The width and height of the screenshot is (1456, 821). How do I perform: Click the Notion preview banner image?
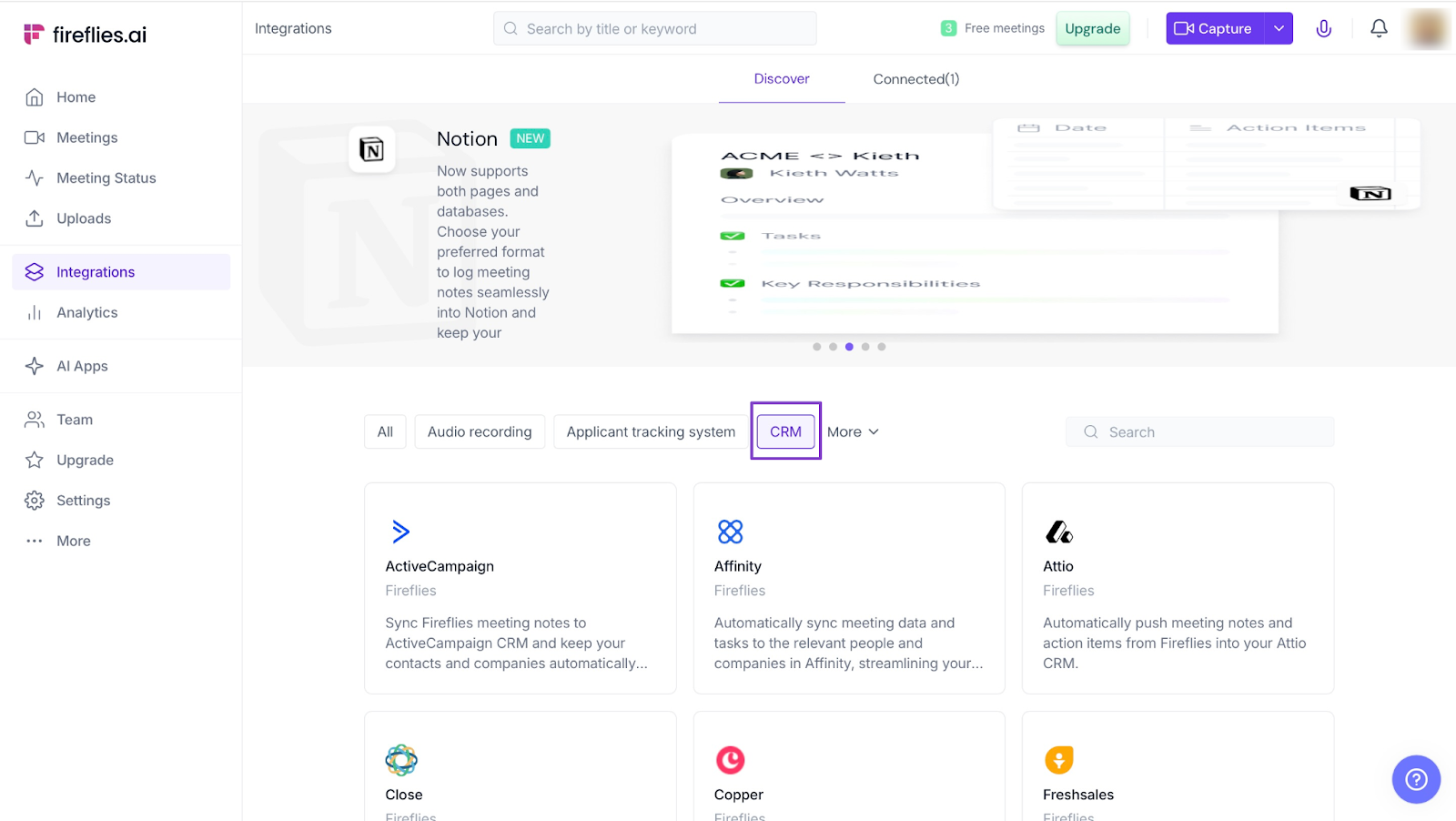(1046, 226)
